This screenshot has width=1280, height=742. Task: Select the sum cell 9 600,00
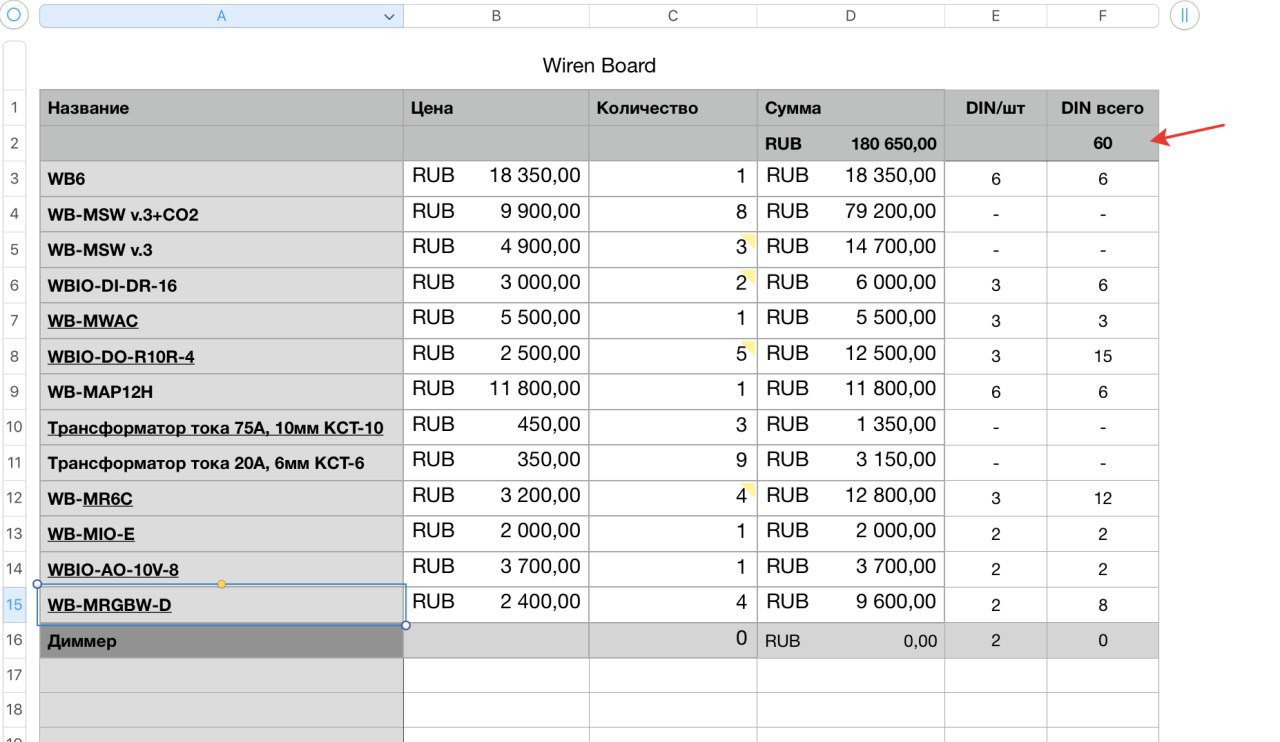(x=850, y=605)
